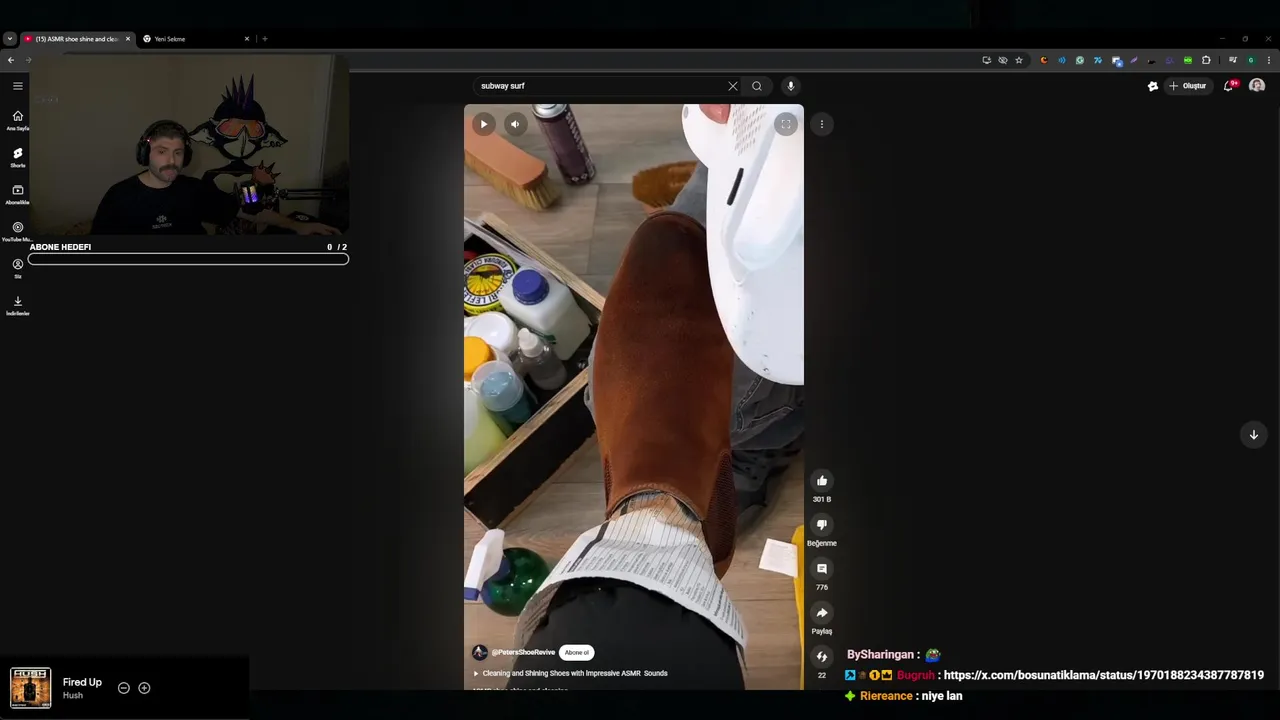1280x720 pixels.
Task: Click the BySharingan username in chat
Action: pos(881,654)
